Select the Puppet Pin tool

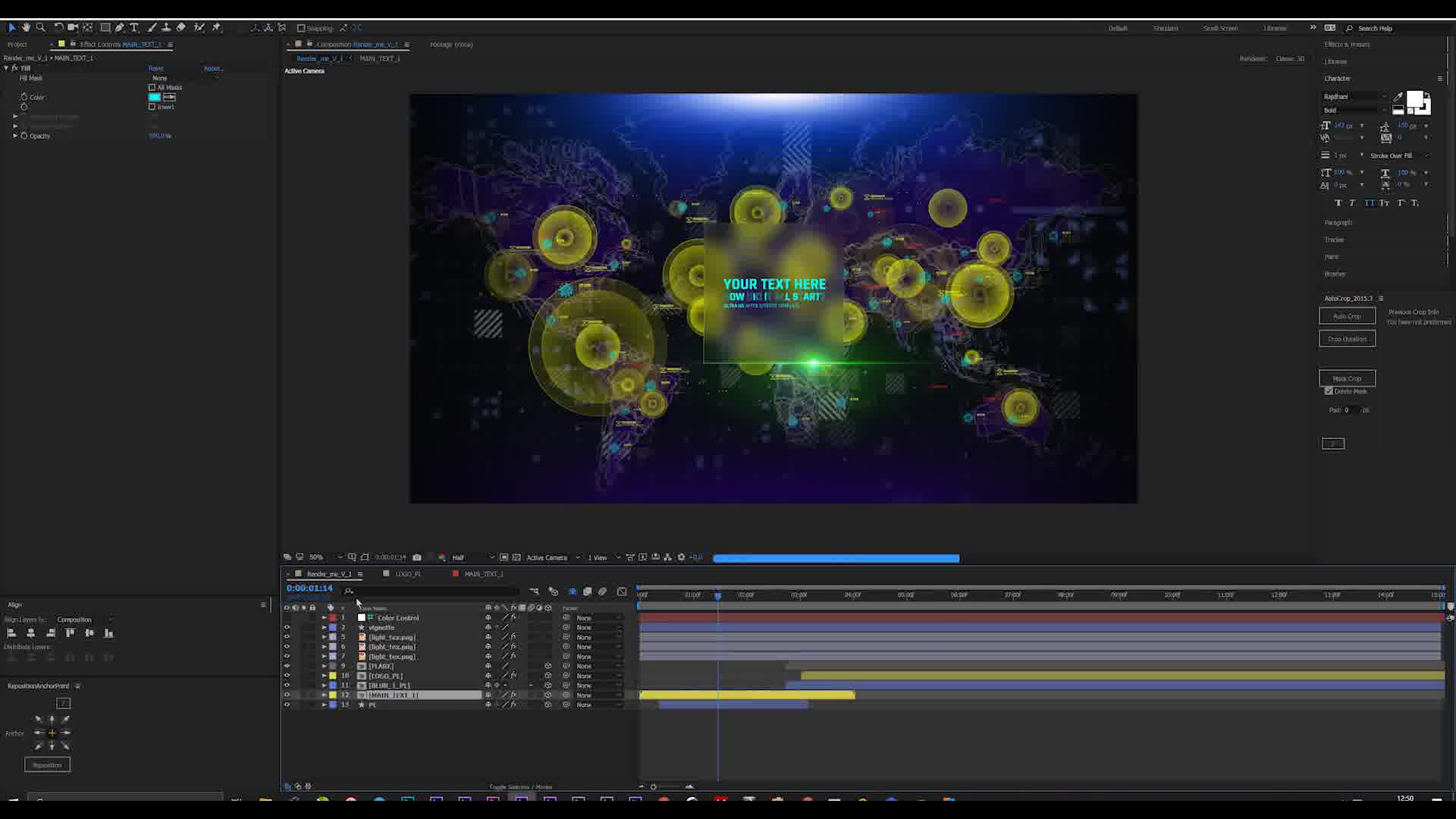pyautogui.click(x=217, y=27)
